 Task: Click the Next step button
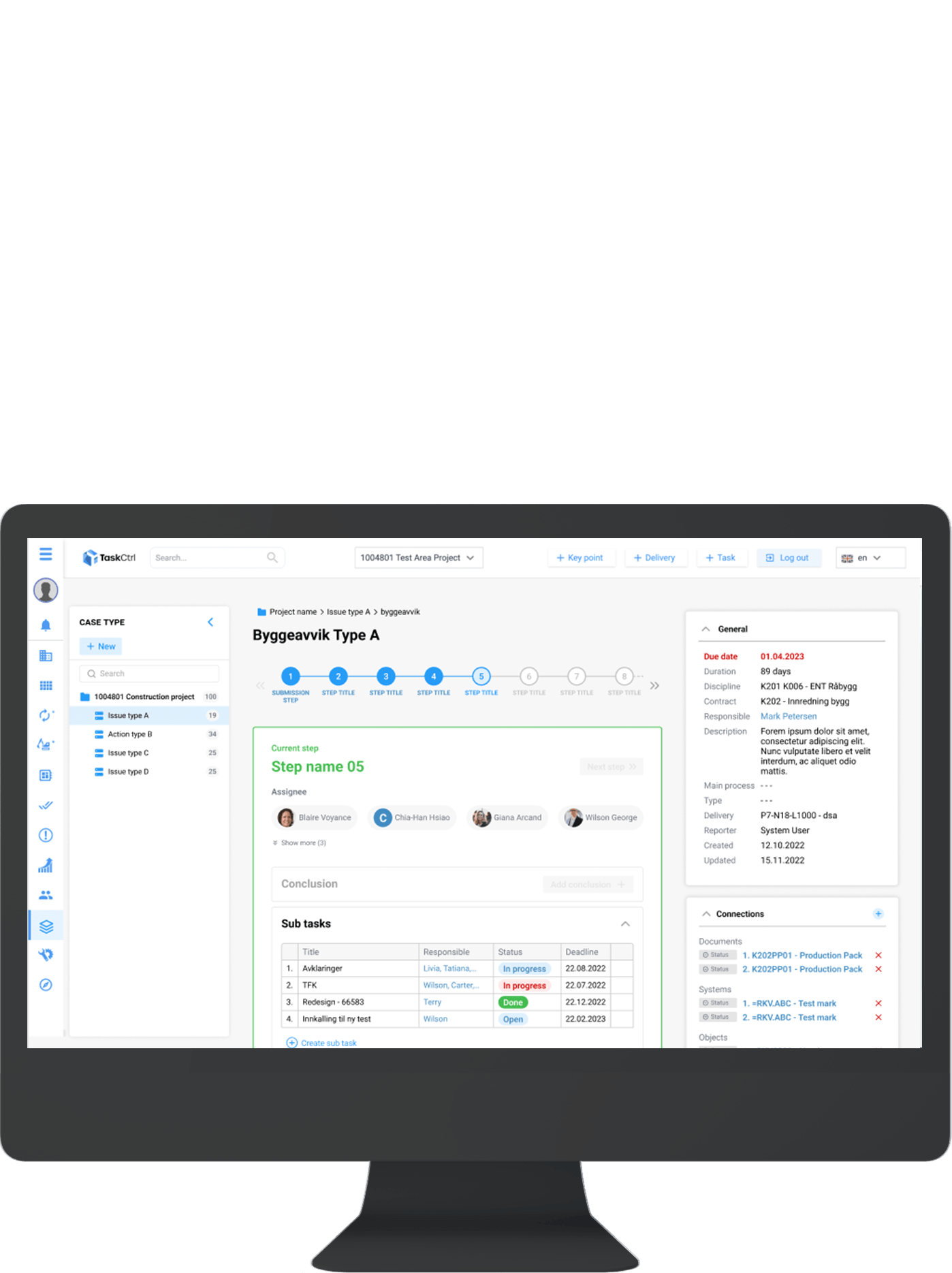[612, 767]
